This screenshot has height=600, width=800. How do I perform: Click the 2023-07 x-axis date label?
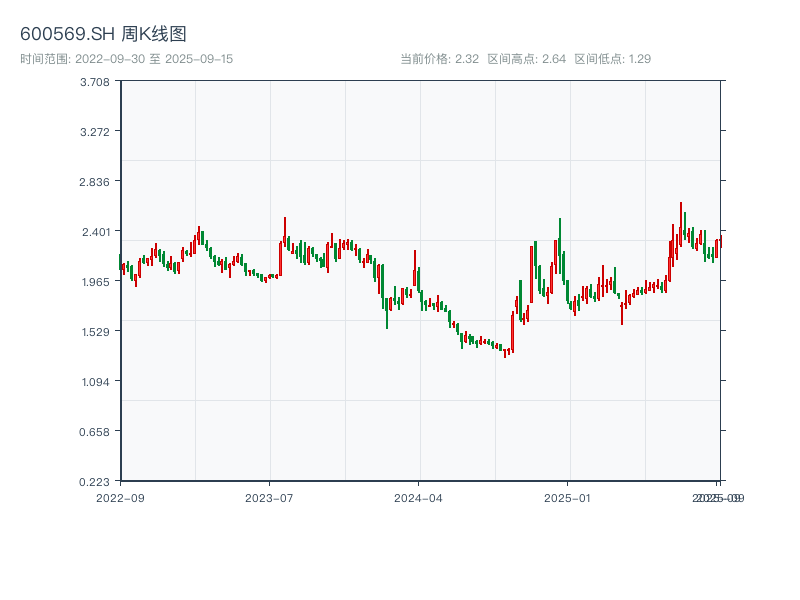269,497
